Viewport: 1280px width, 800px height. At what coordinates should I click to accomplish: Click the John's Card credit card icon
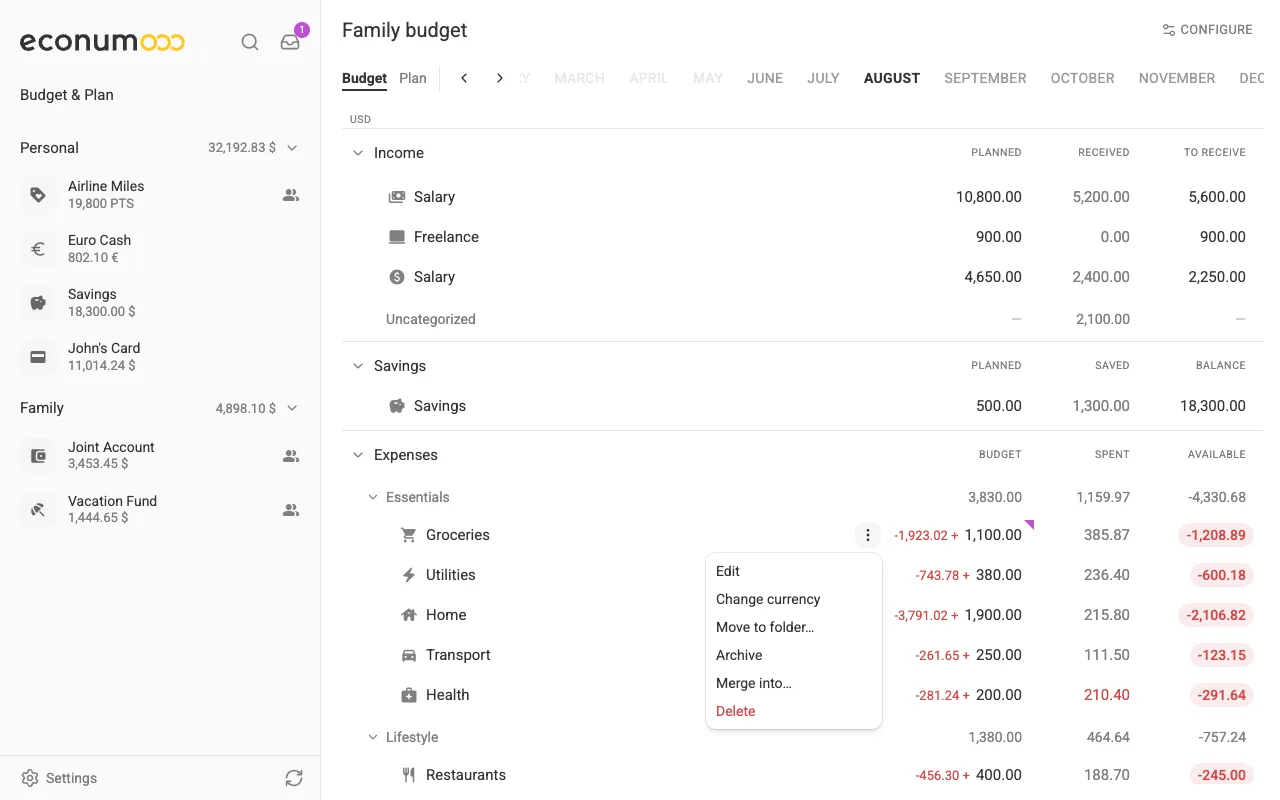[38, 357]
